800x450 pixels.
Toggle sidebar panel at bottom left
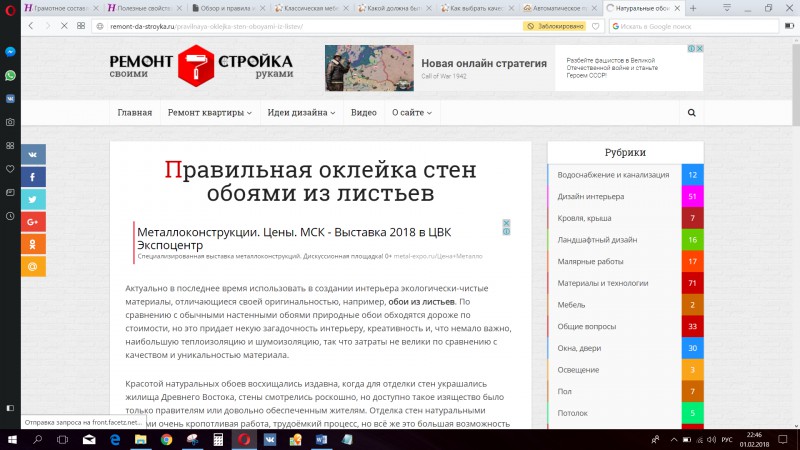pyautogui.click(x=10, y=408)
